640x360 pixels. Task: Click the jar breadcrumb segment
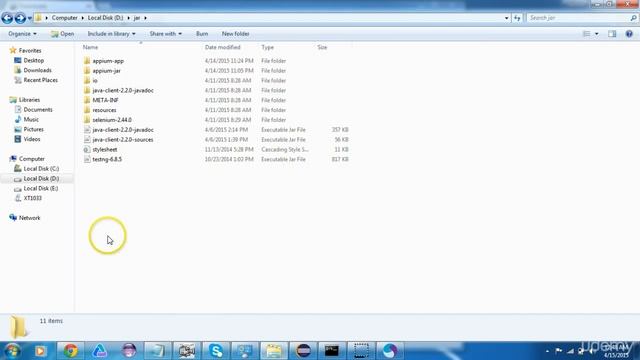pyautogui.click(x=137, y=18)
